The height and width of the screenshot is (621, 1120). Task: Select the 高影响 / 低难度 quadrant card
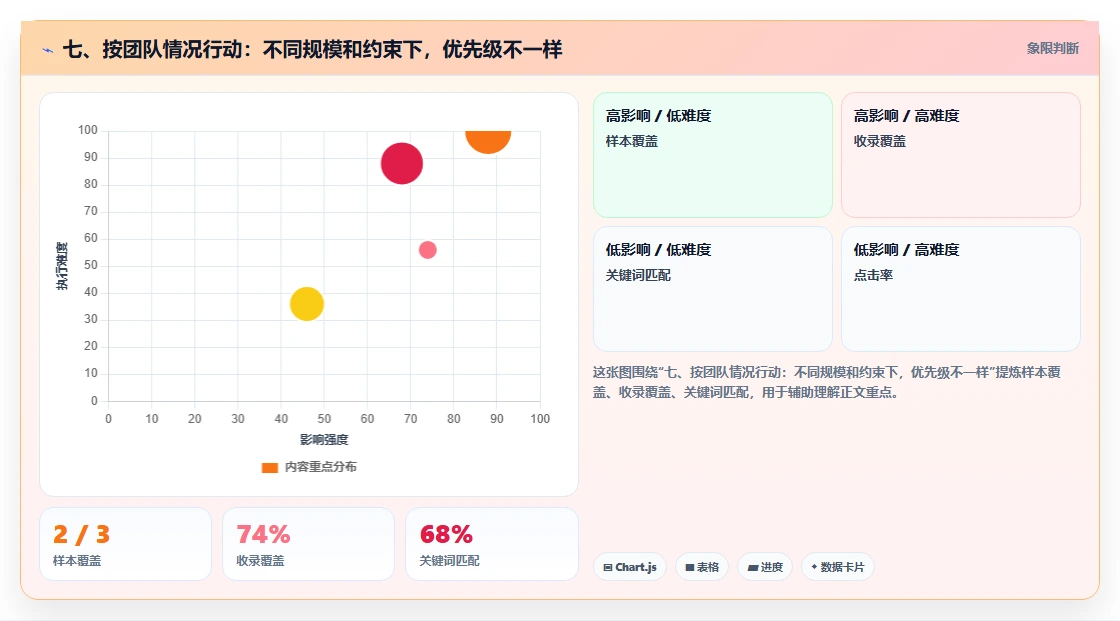click(712, 154)
